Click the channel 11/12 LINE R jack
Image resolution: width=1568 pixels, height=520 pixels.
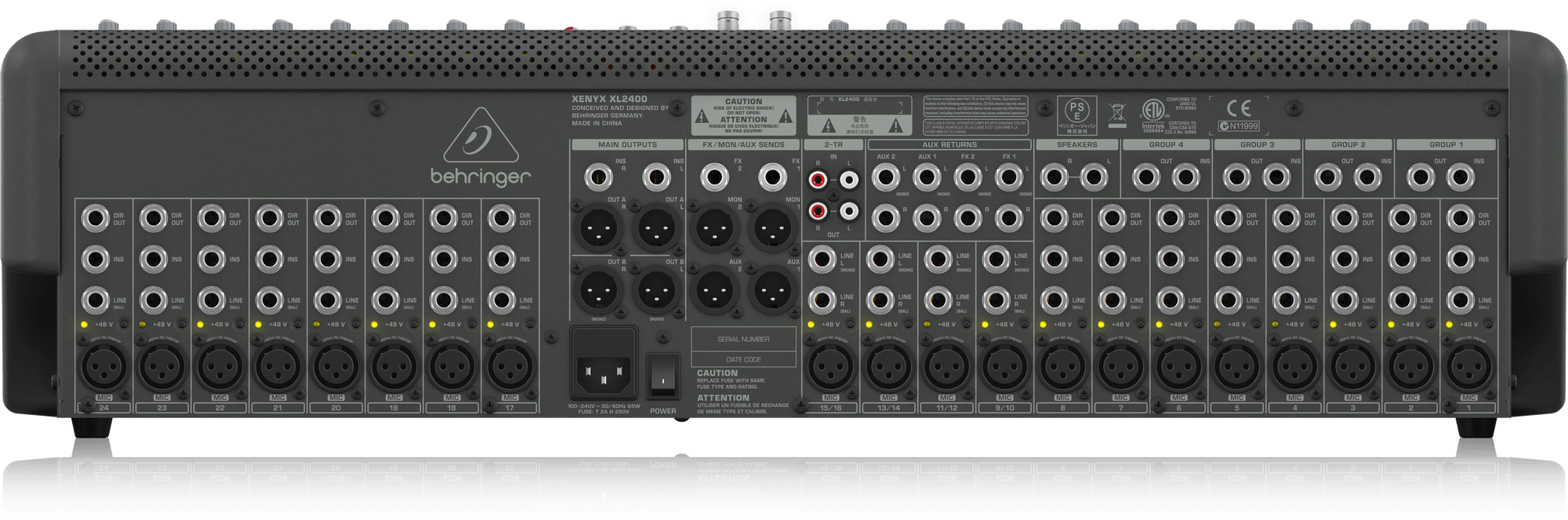tap(938, 300)
